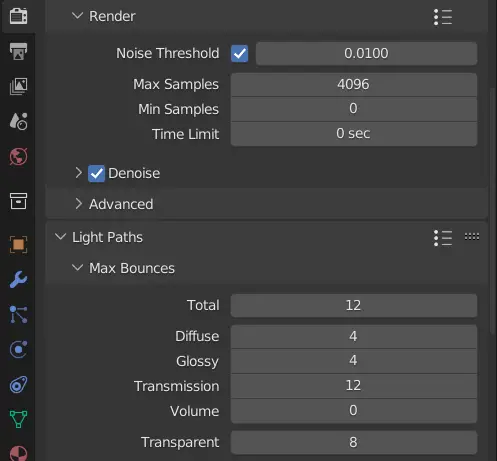Click the Total bounces value field

coord(354,305)
